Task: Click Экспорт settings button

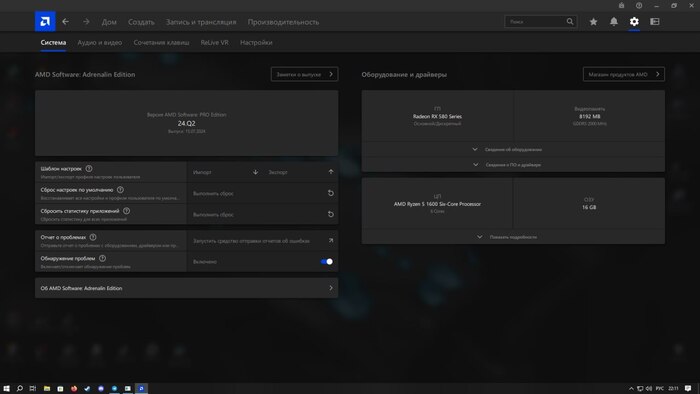Action: point(300,172)
